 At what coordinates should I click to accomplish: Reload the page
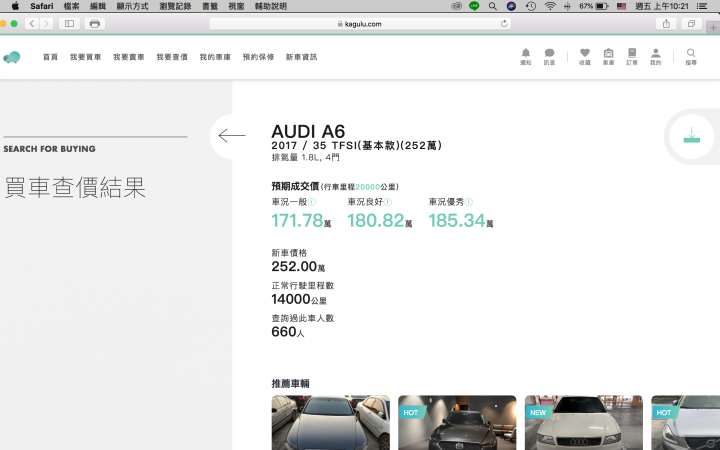point(504,23)
